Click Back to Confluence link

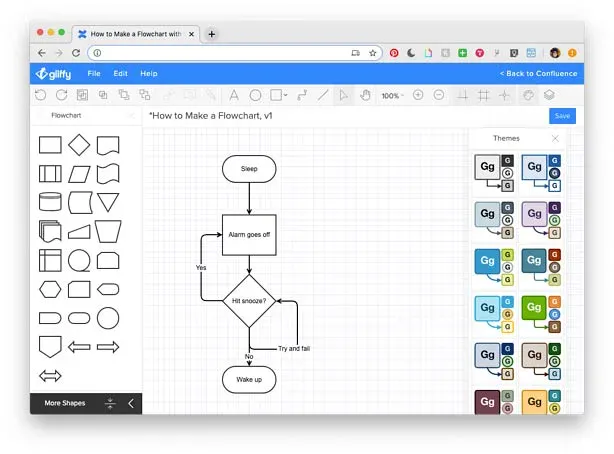[538, 73]
